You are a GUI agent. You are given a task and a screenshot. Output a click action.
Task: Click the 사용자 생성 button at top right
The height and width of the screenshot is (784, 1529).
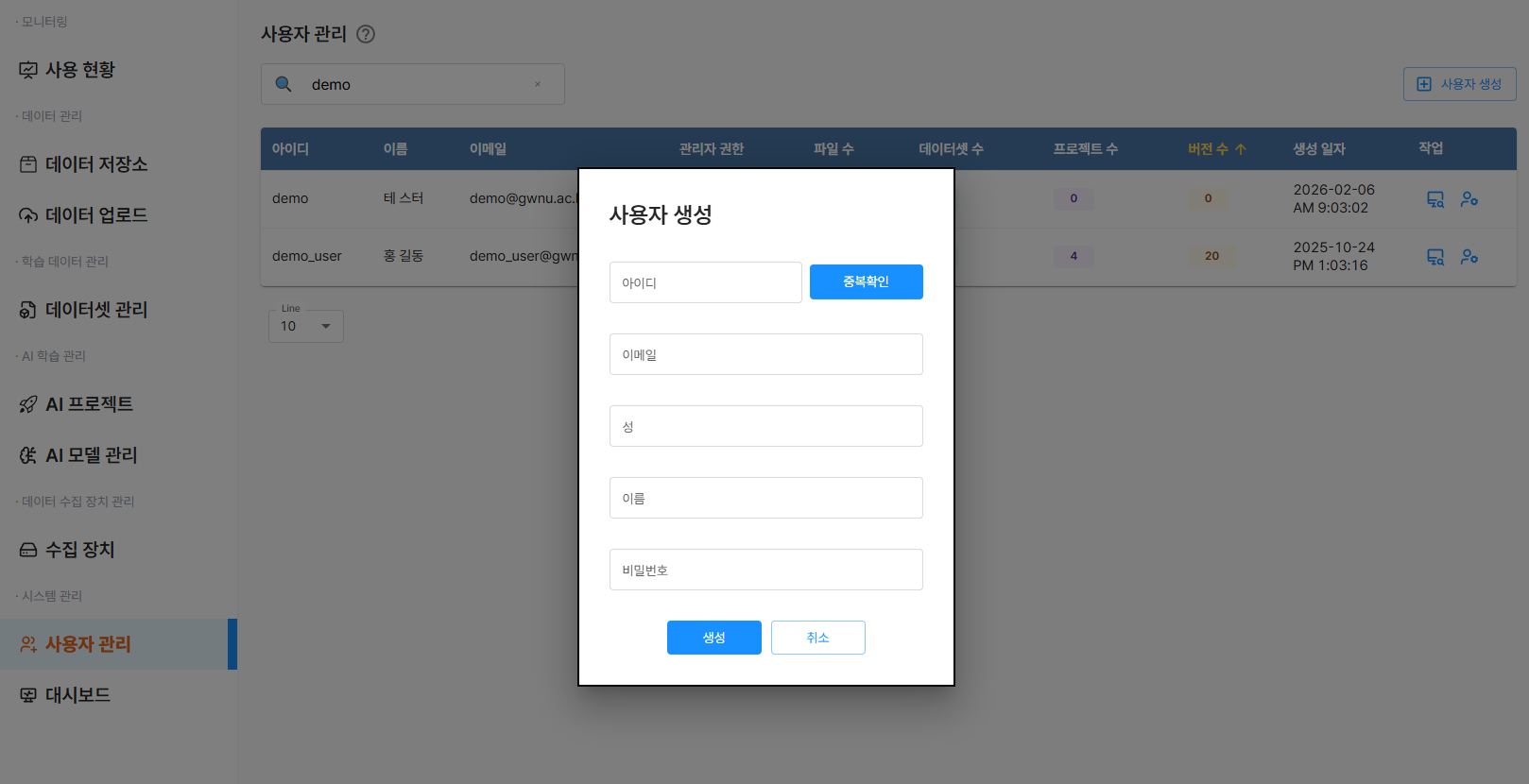1460,84
